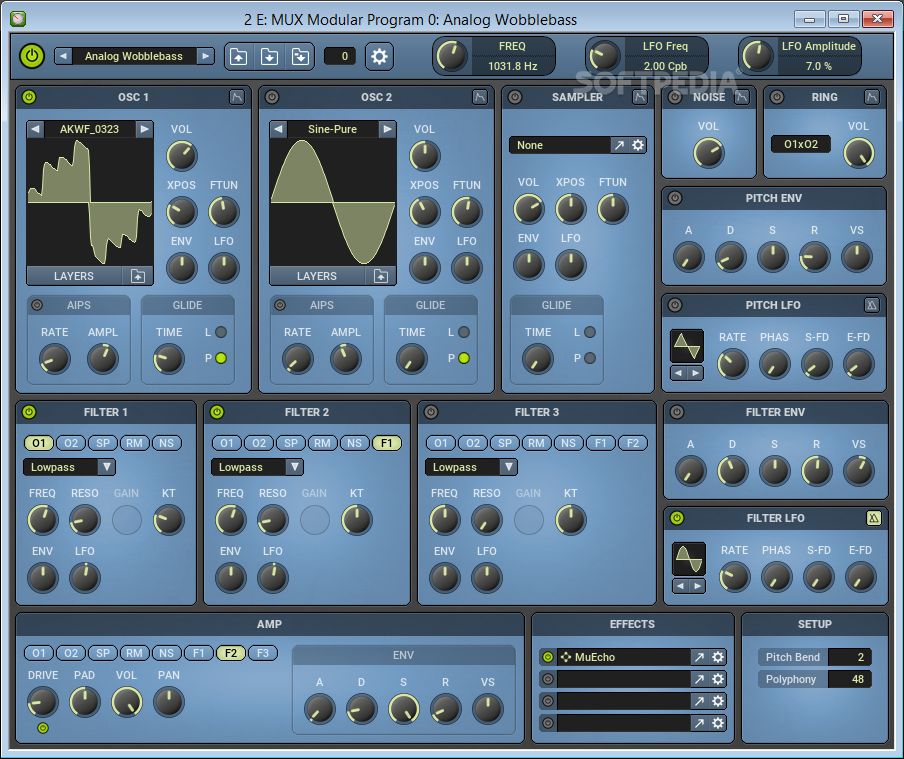This screenshot has width=904, height=759.
Task: Toggle the main power button of the synth
Action: 32,56
